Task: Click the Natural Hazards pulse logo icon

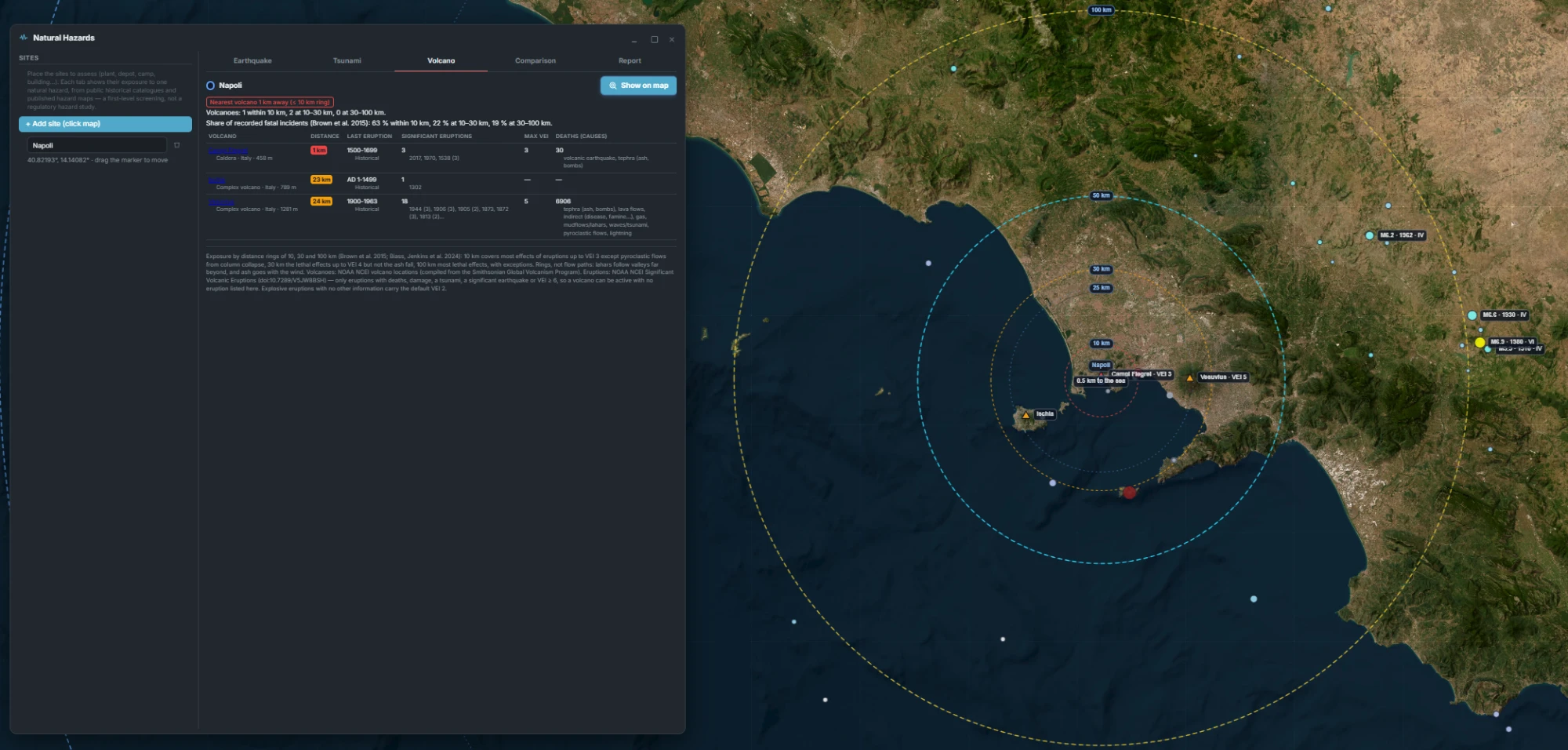Action: tap(24, 38)
